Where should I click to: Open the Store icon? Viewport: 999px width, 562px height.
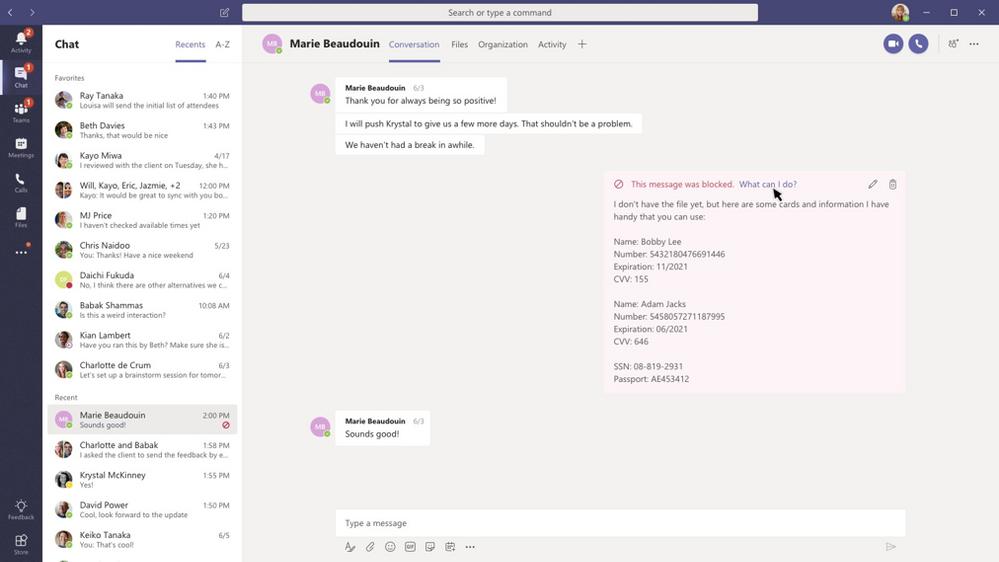21,544
